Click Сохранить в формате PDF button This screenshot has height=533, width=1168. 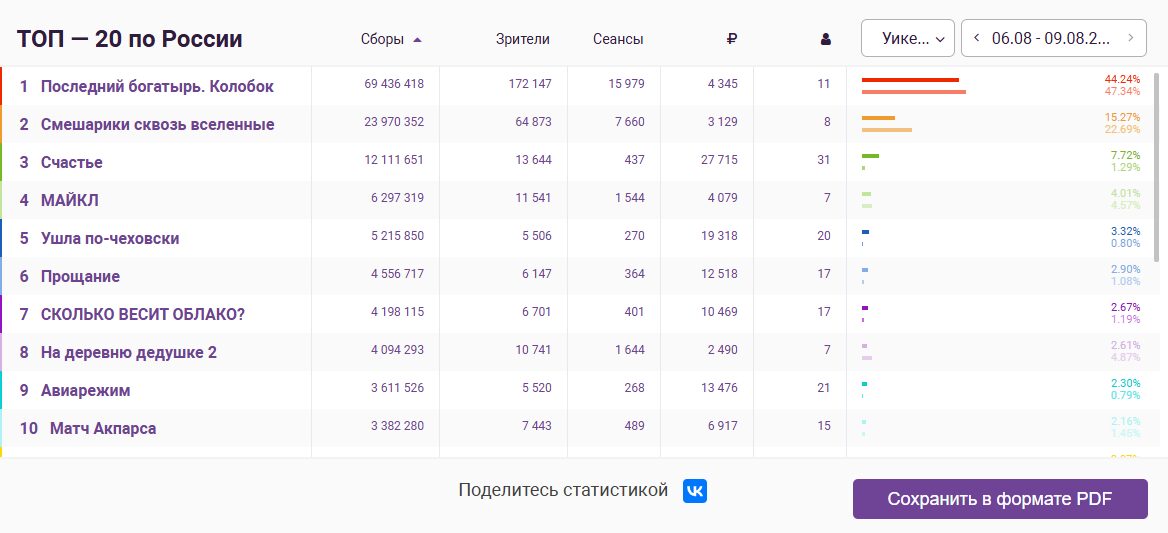(x=1000, y=499)
